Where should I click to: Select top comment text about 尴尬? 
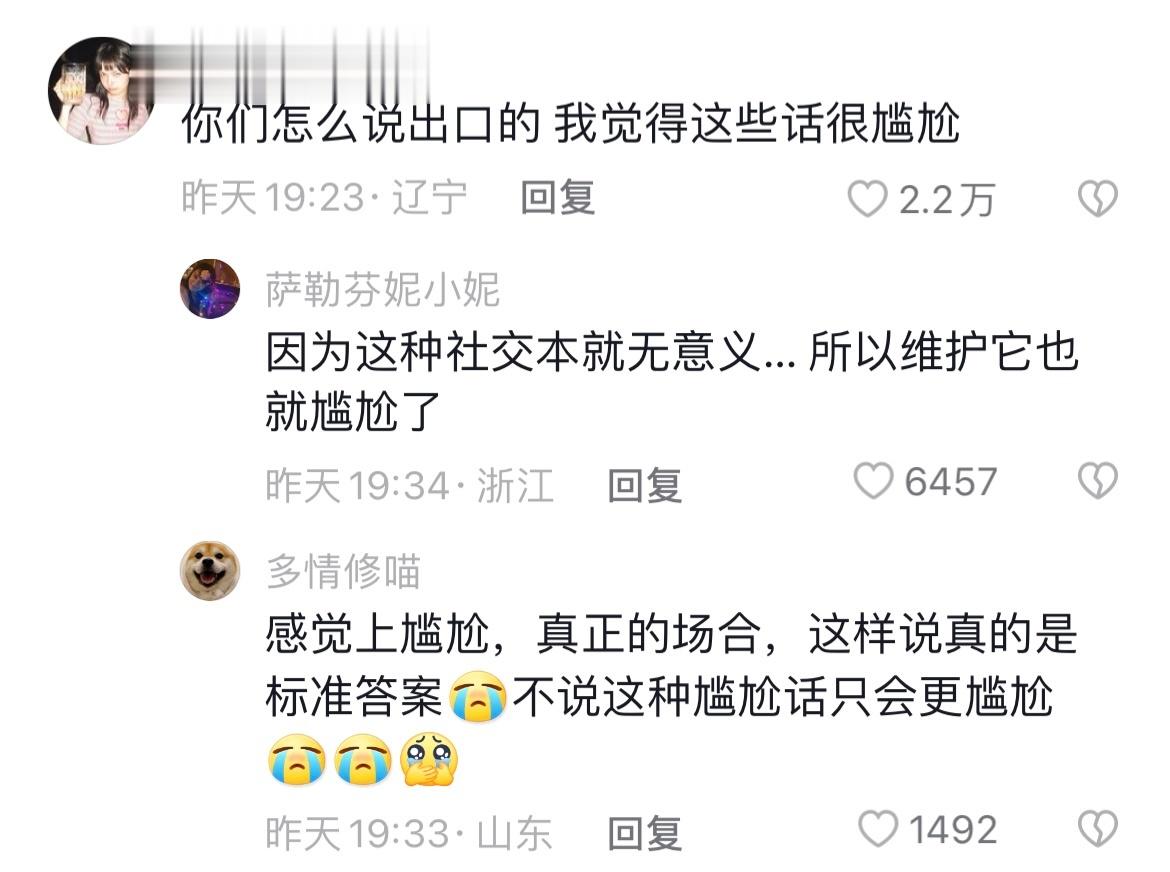click(x=571, y=124)
